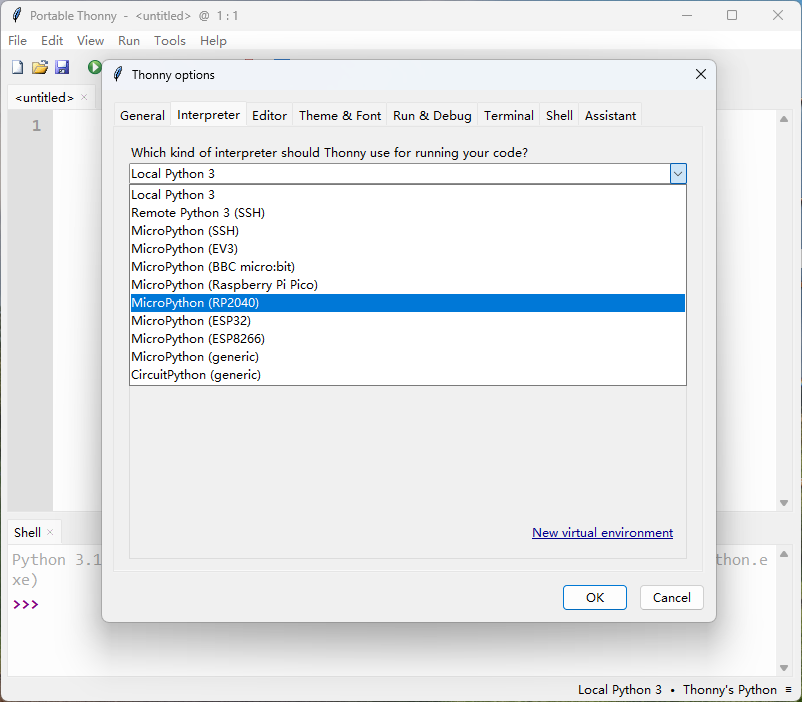Open the Edit menu

[52, 40]
